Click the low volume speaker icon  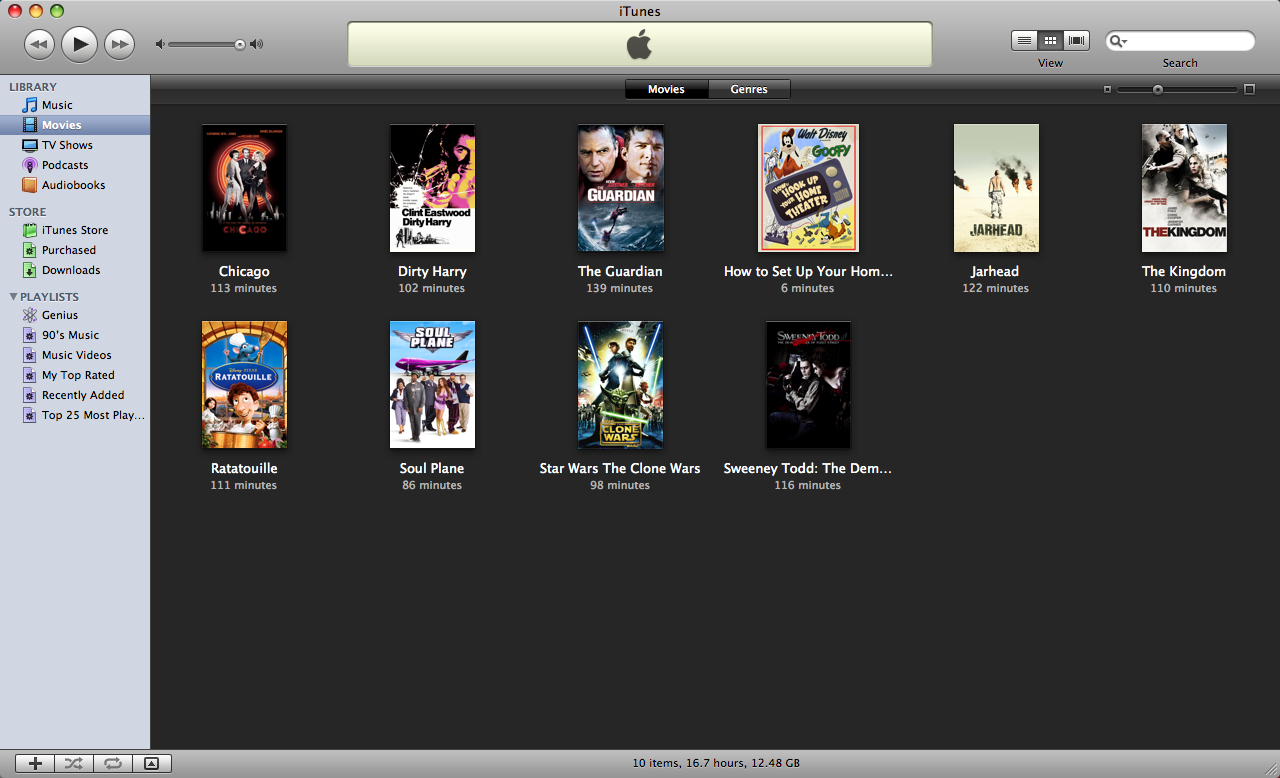coord(159,44)
